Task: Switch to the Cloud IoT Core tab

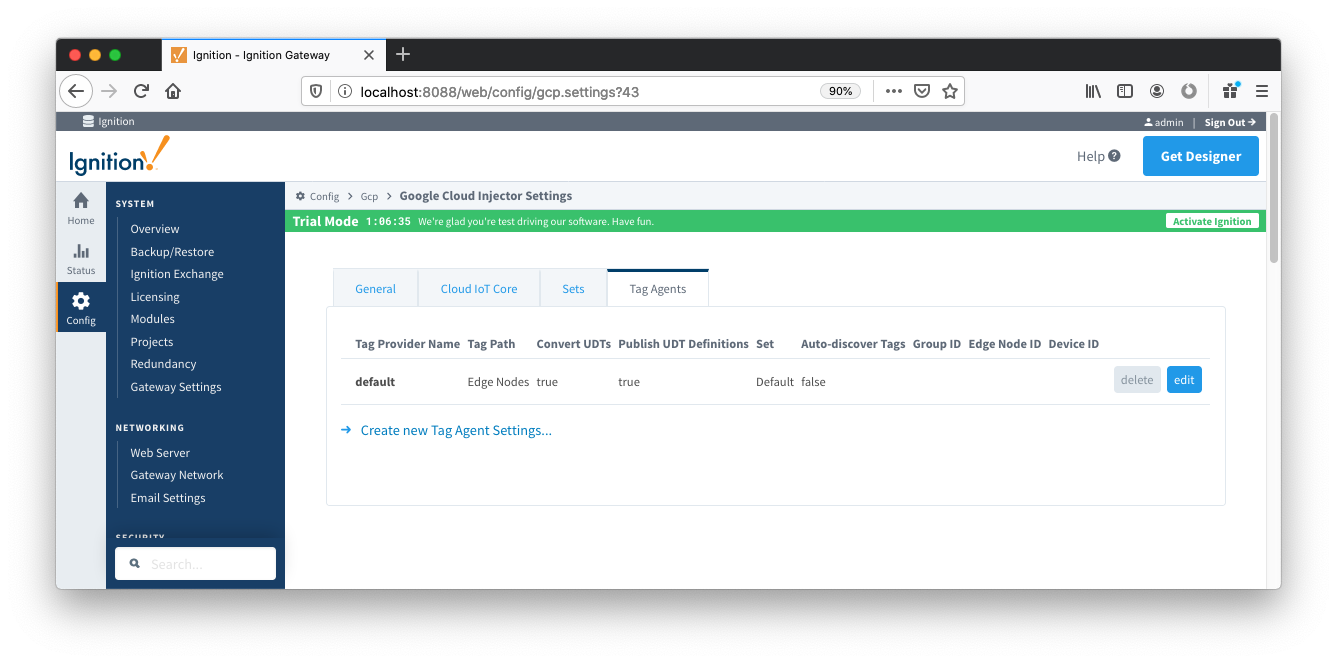Action: coord(479,289)
